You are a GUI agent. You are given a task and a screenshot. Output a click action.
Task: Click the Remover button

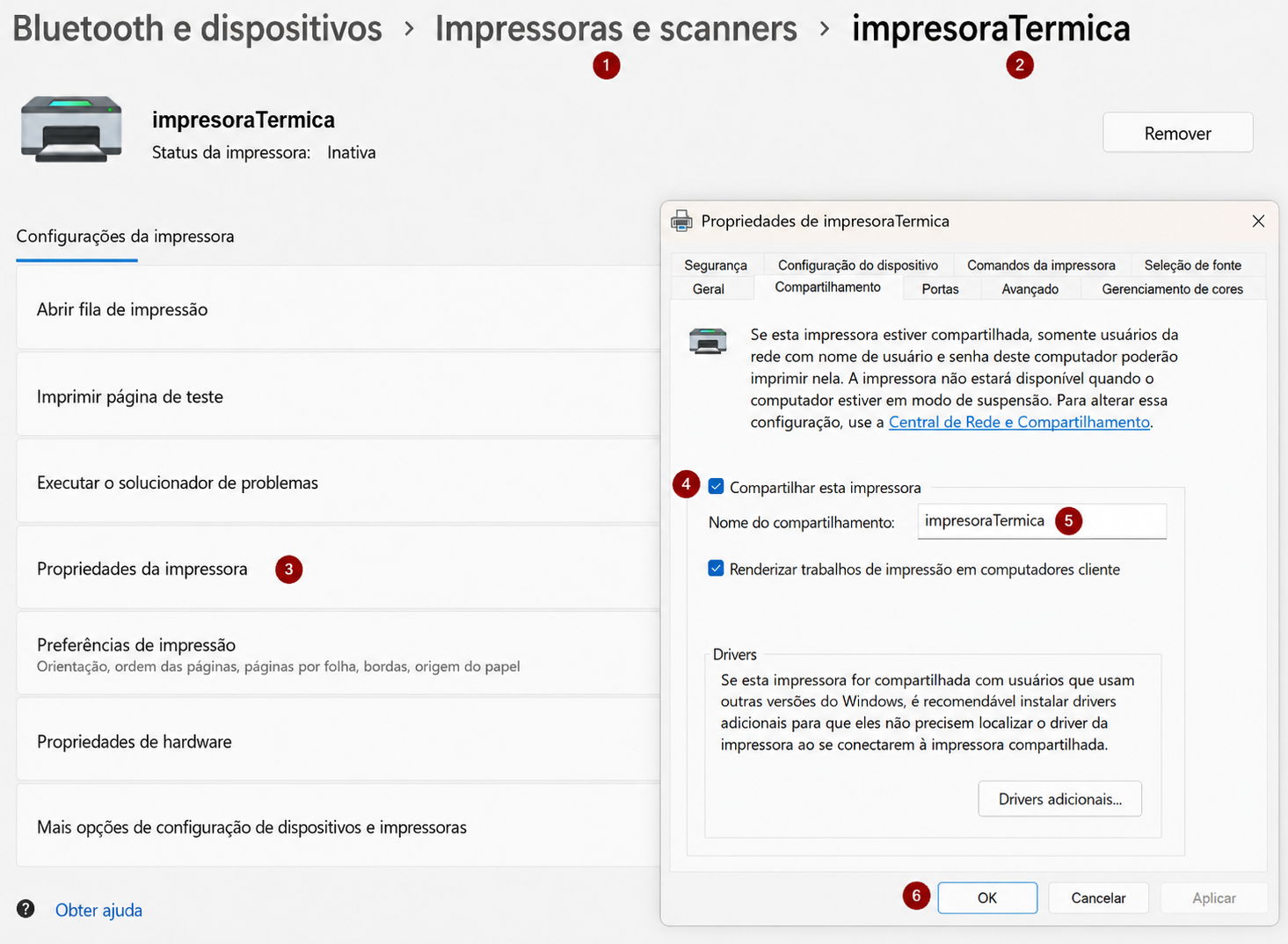click(1178, 133)
